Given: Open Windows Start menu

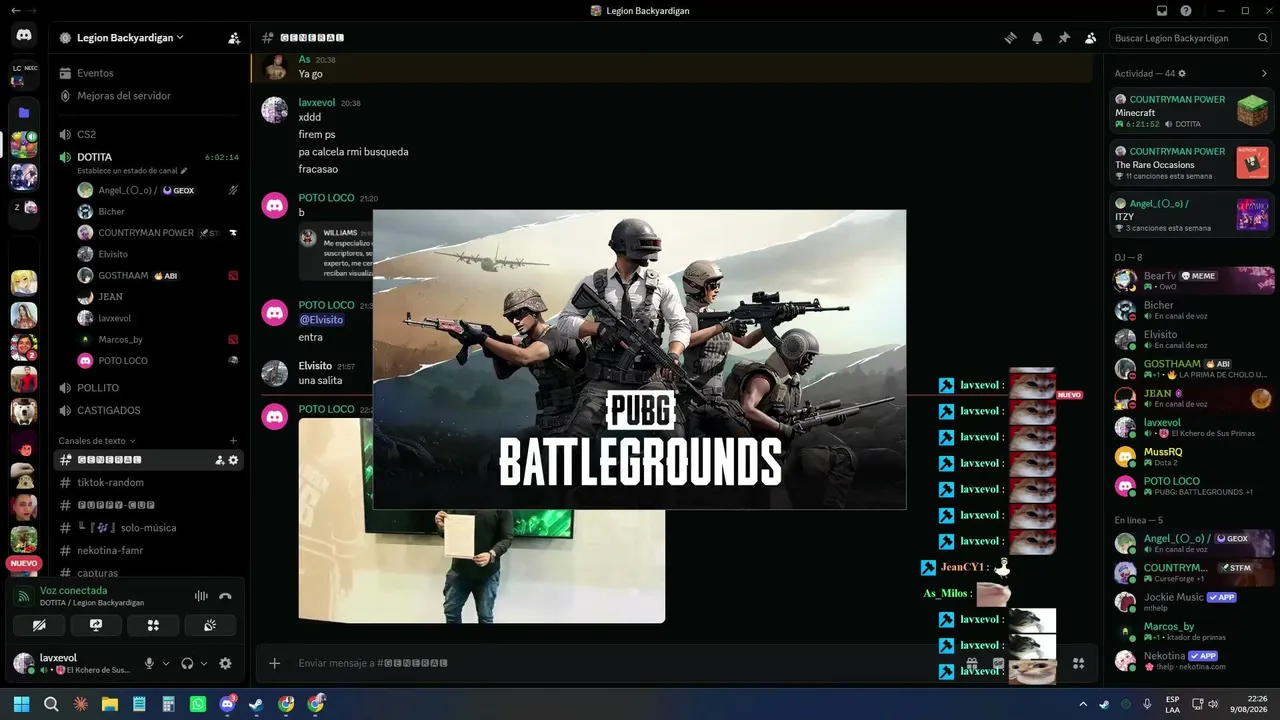Looking at the screenshot, I should click(x=21, y=704).
